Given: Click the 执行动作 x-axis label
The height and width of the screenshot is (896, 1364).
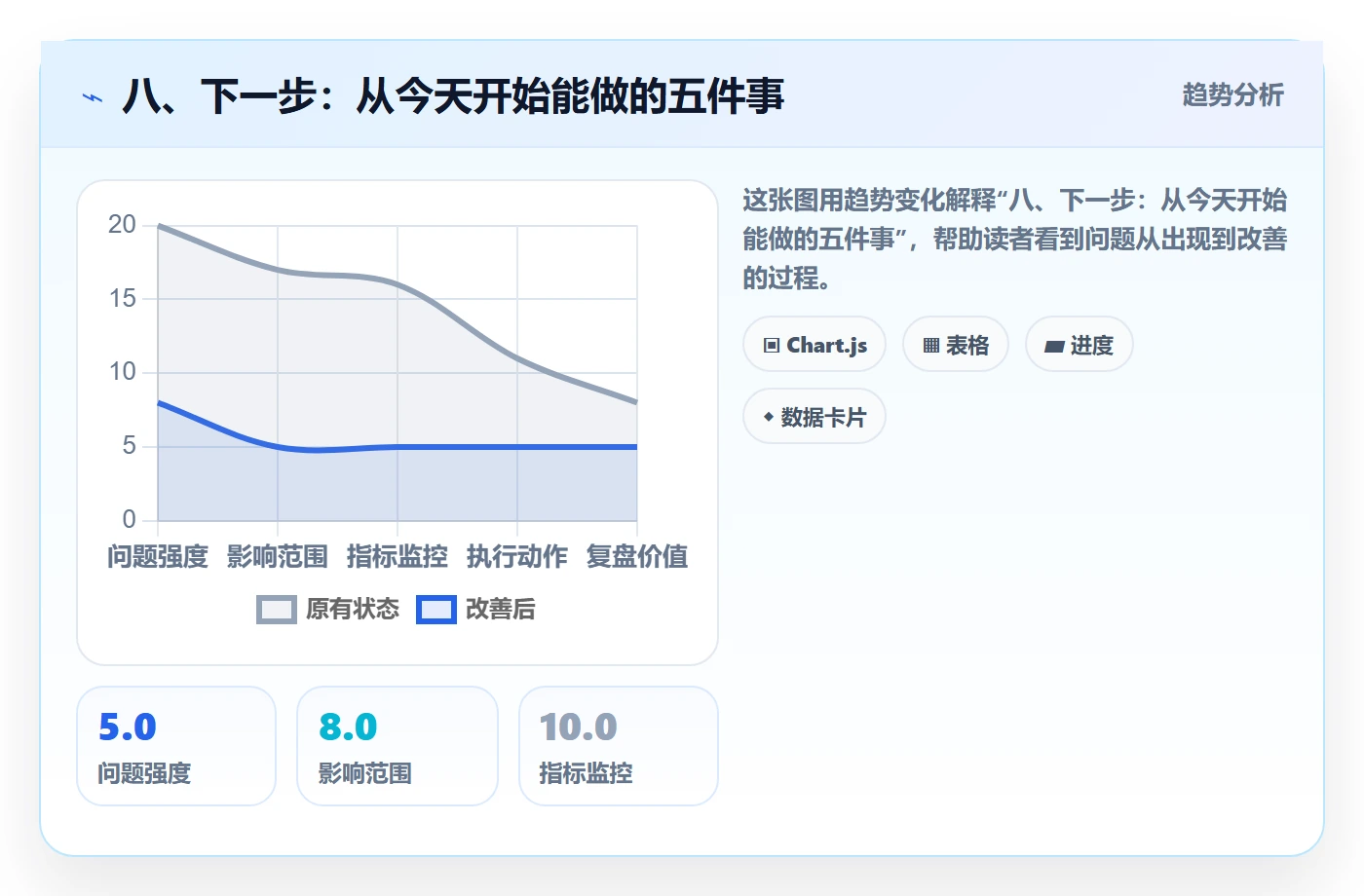Looking at the screenshot, I should [517, 556].
